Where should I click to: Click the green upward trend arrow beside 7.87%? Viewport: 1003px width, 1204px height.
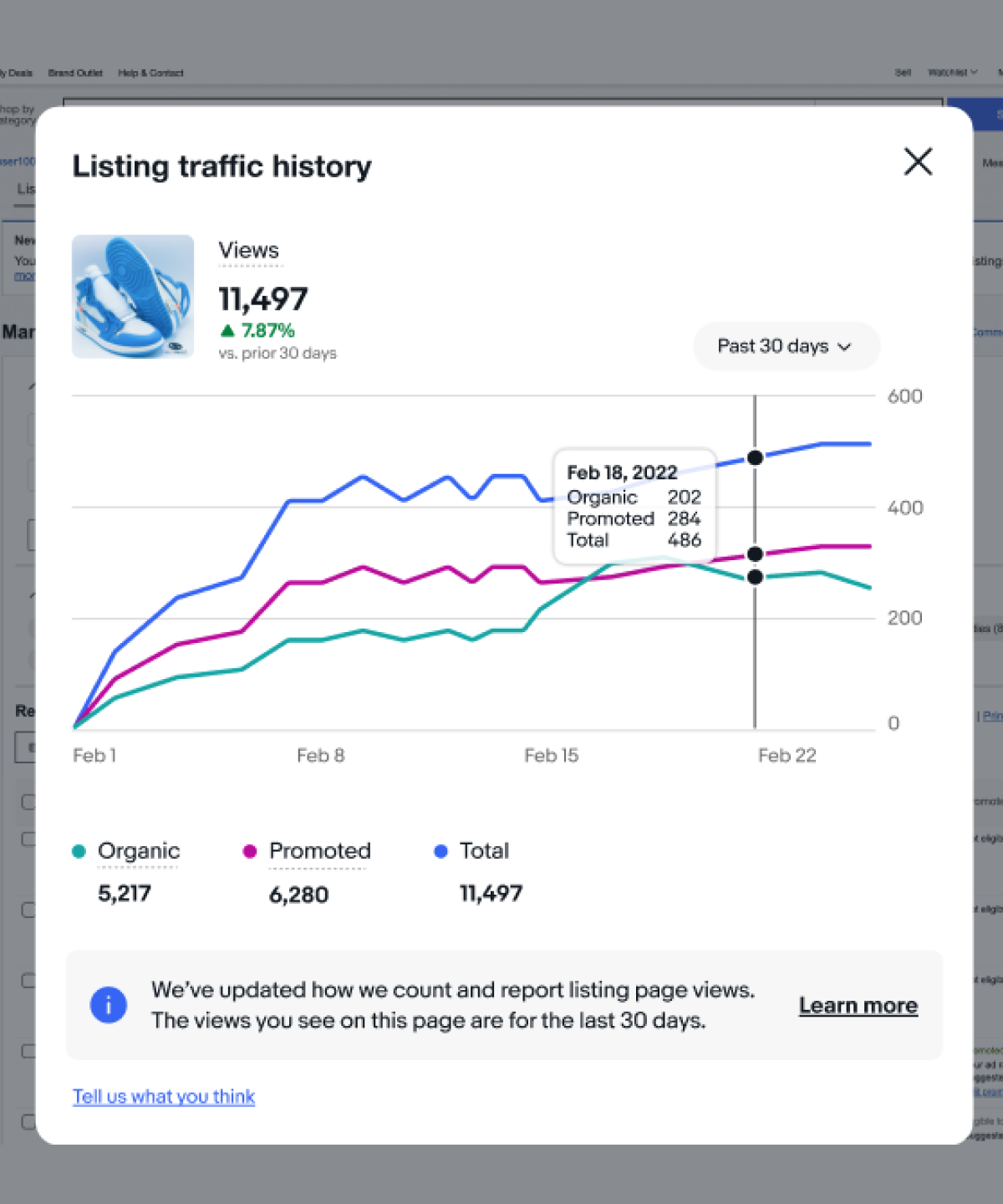(x=227, y=330)
